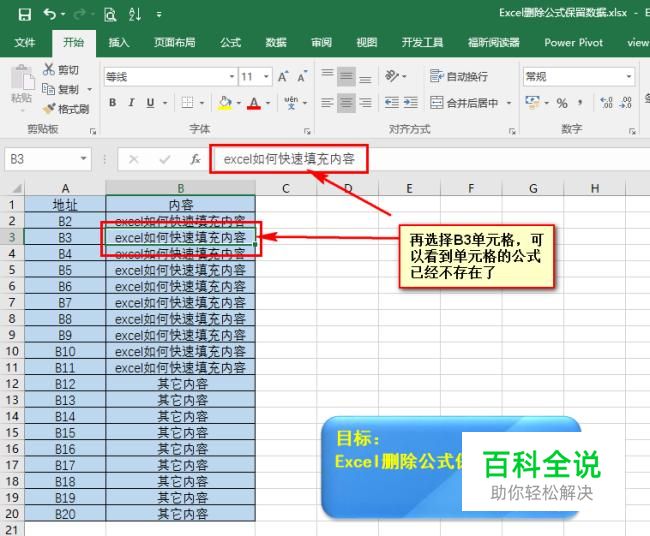Select column B header

point(181,189)
